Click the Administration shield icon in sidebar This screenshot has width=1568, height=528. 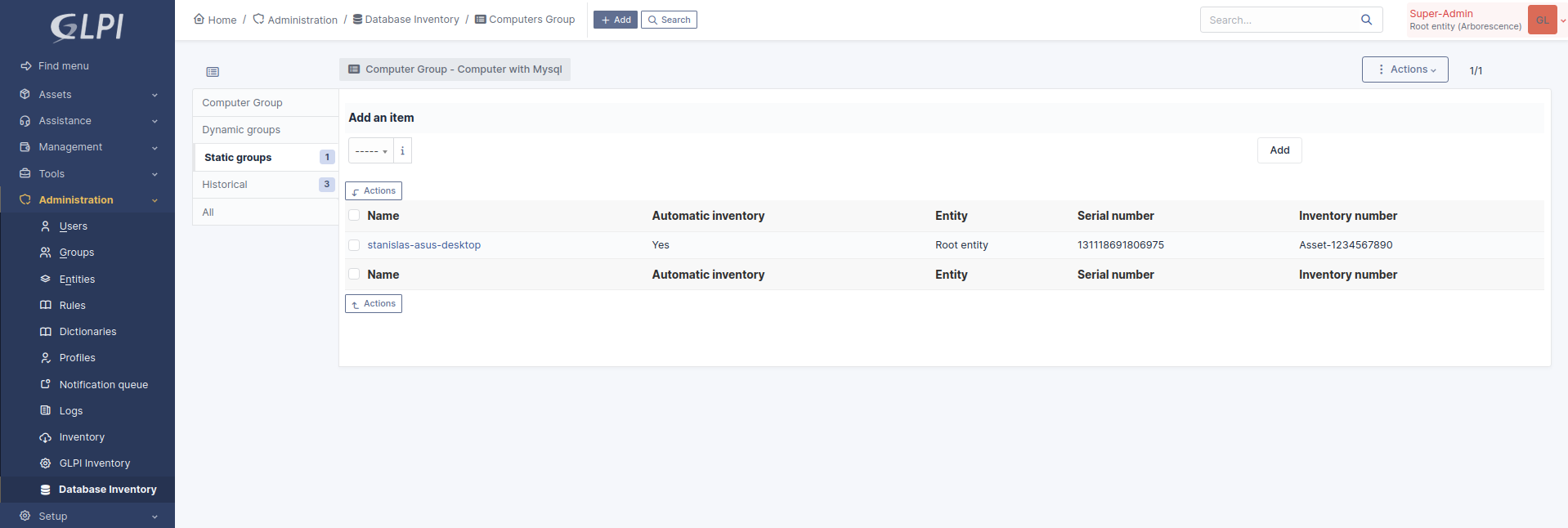point(25,200)
